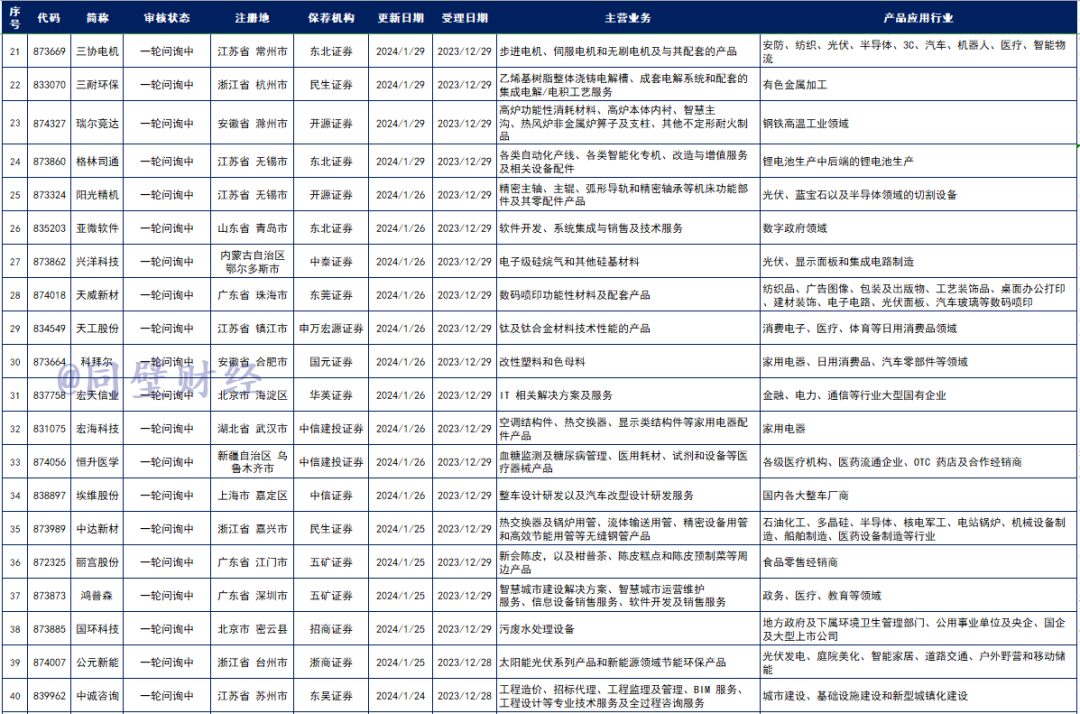Click sponsor cell 华英证券
1080x714 pixels.
331,395
